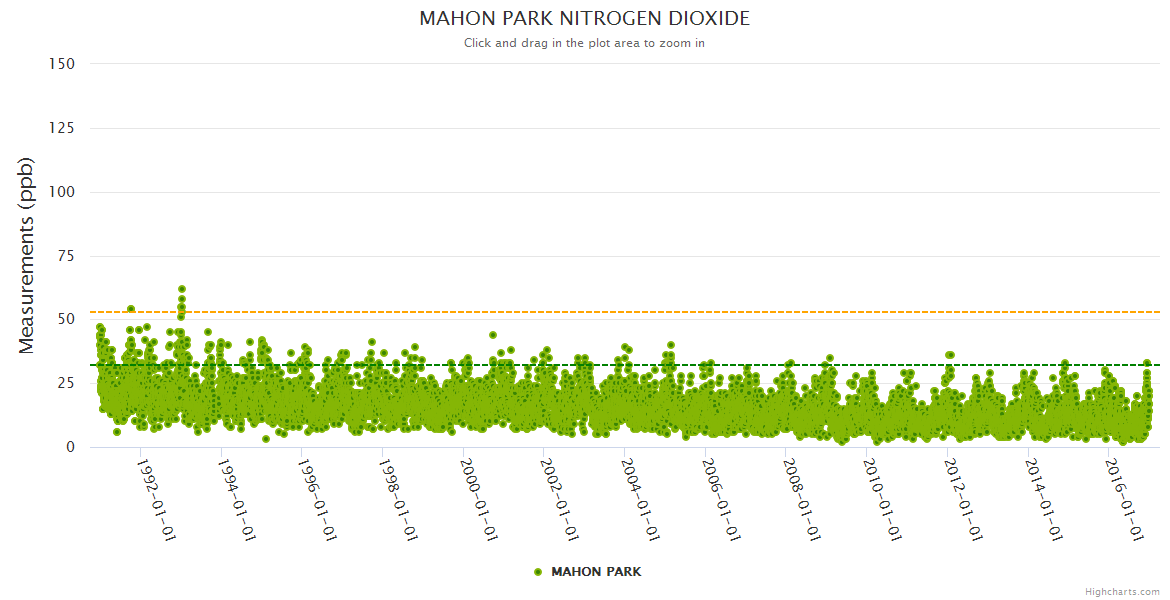This screenshot has width=1170, height=600.
Task: Click the isolated data point near 44 ppb around 2001
Action: pyautogui.click(x=493, y=335)
